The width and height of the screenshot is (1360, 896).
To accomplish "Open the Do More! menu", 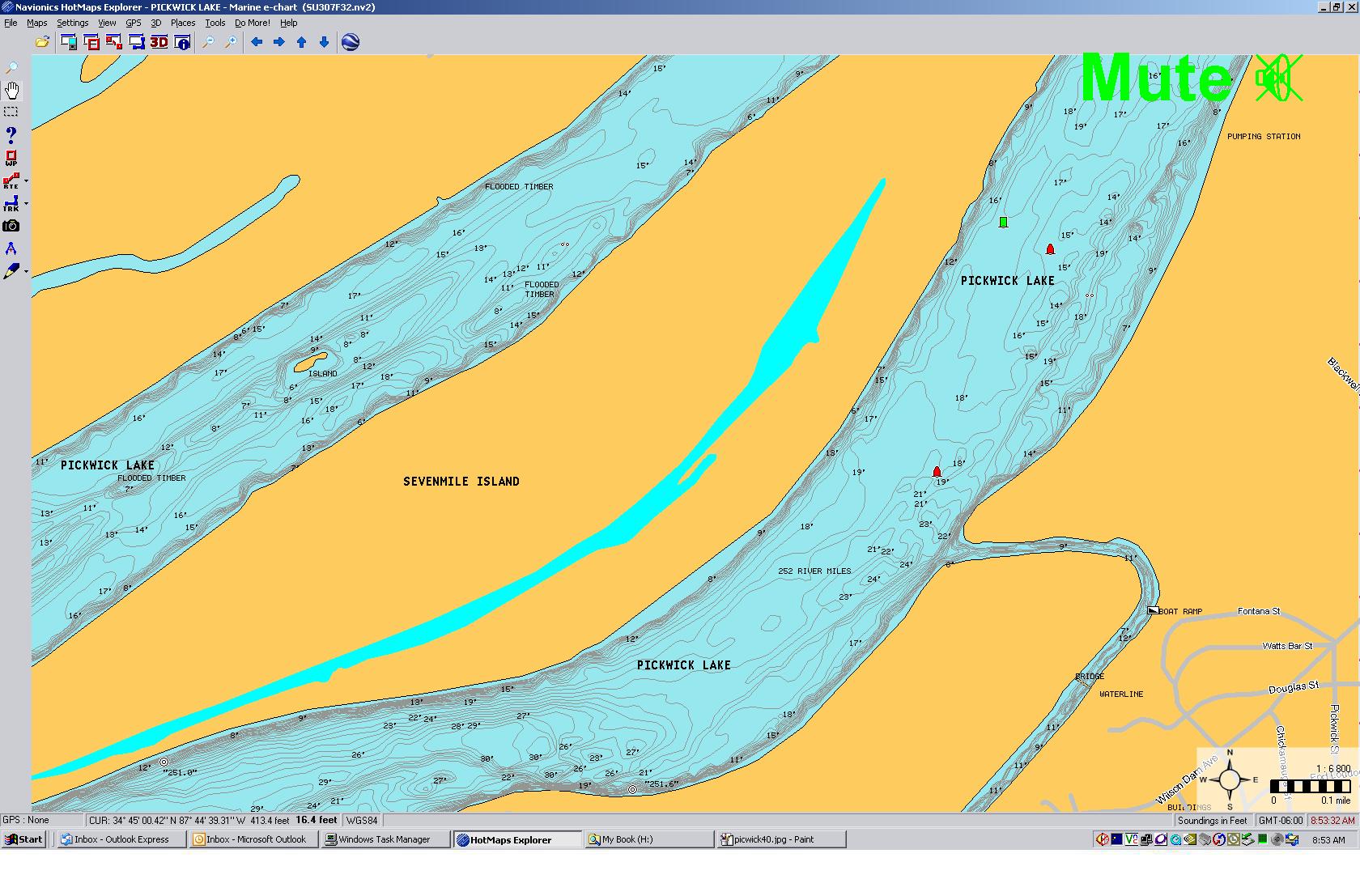I will coord(252,23).
